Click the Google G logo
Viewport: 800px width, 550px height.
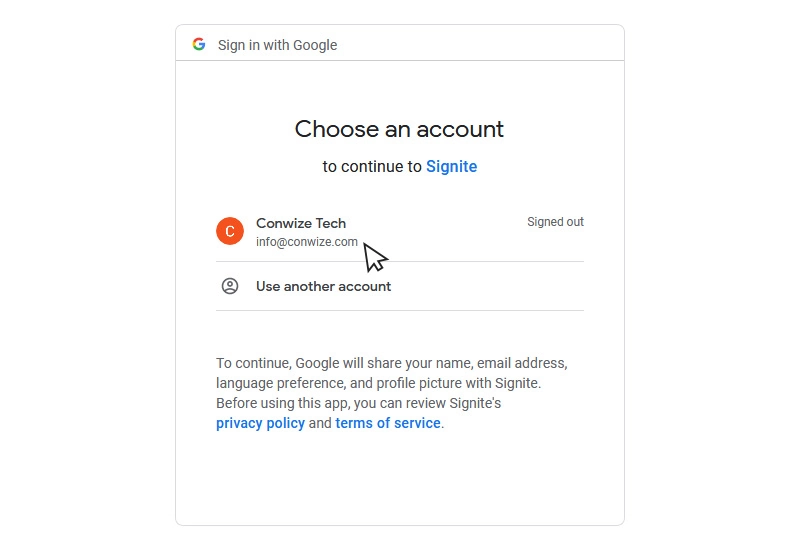[x=199, y=44]
